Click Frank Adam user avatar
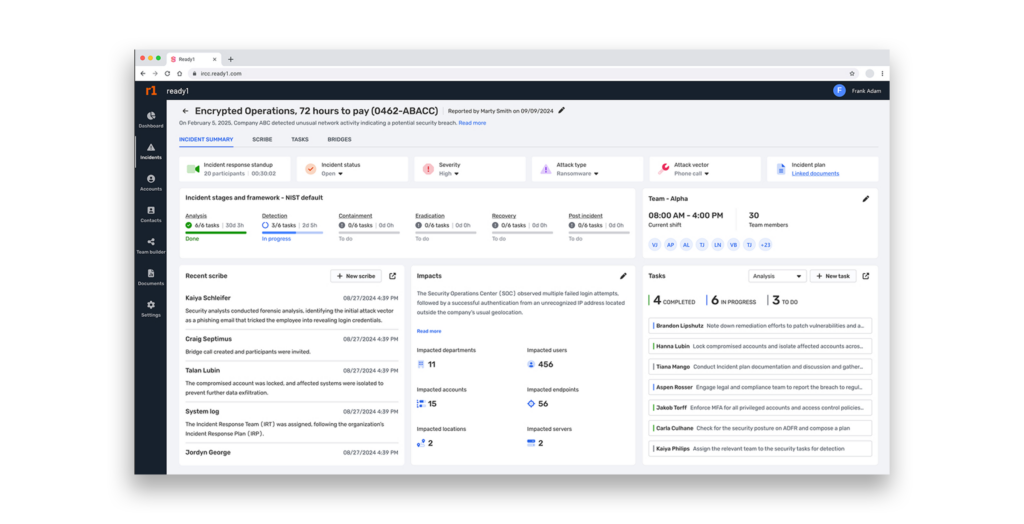This screenshot has width=1024, height=524. coord(839,91)
